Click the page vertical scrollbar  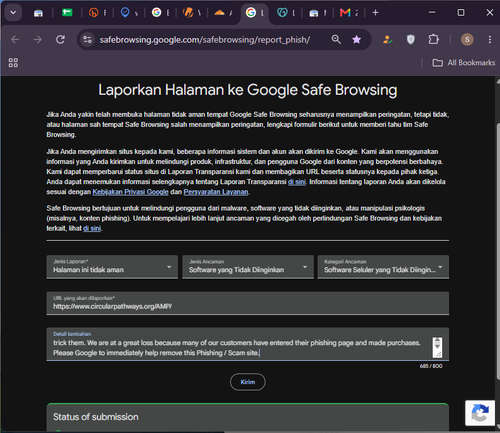coord(498,250)
